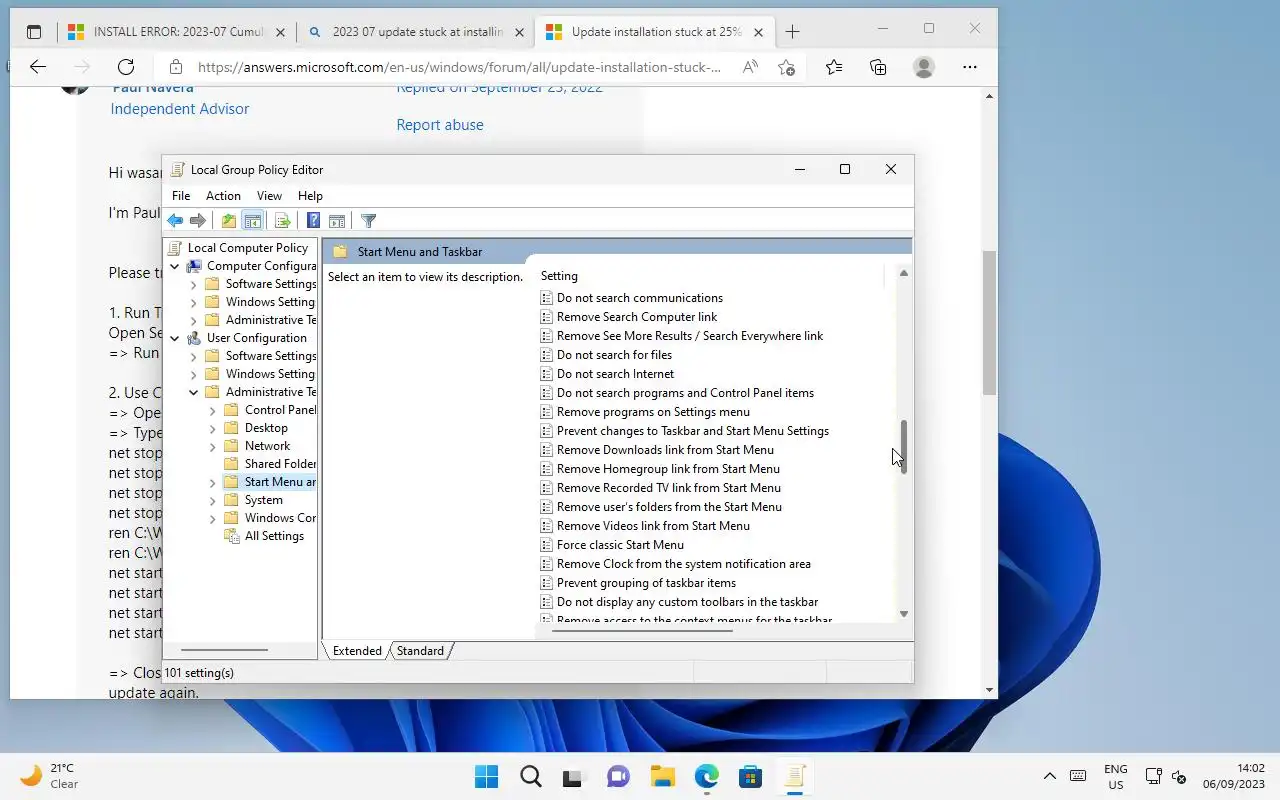Open Task View on the taskbar
Image resolution: width=1280 pixels, height=800 pixels.
pos(573,777)
